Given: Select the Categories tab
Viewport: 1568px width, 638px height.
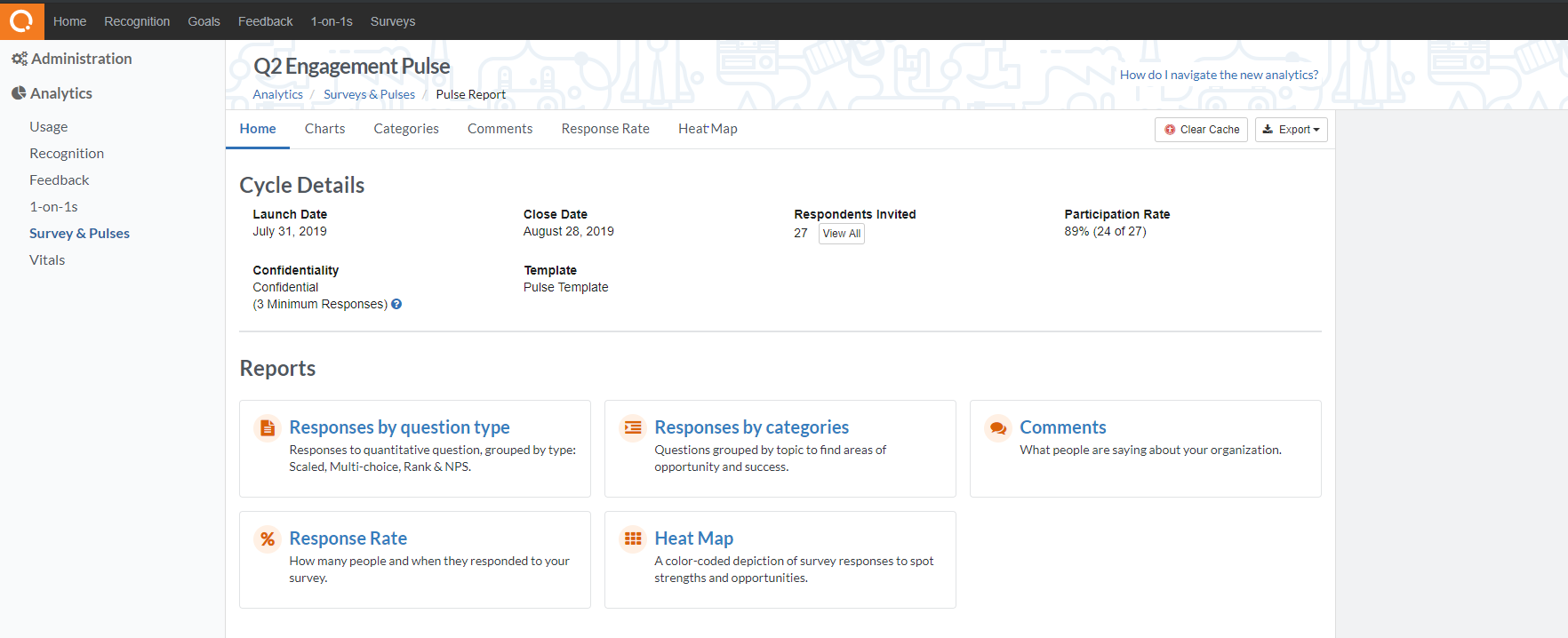Looking at the screenshot, I should coord(406,129).
